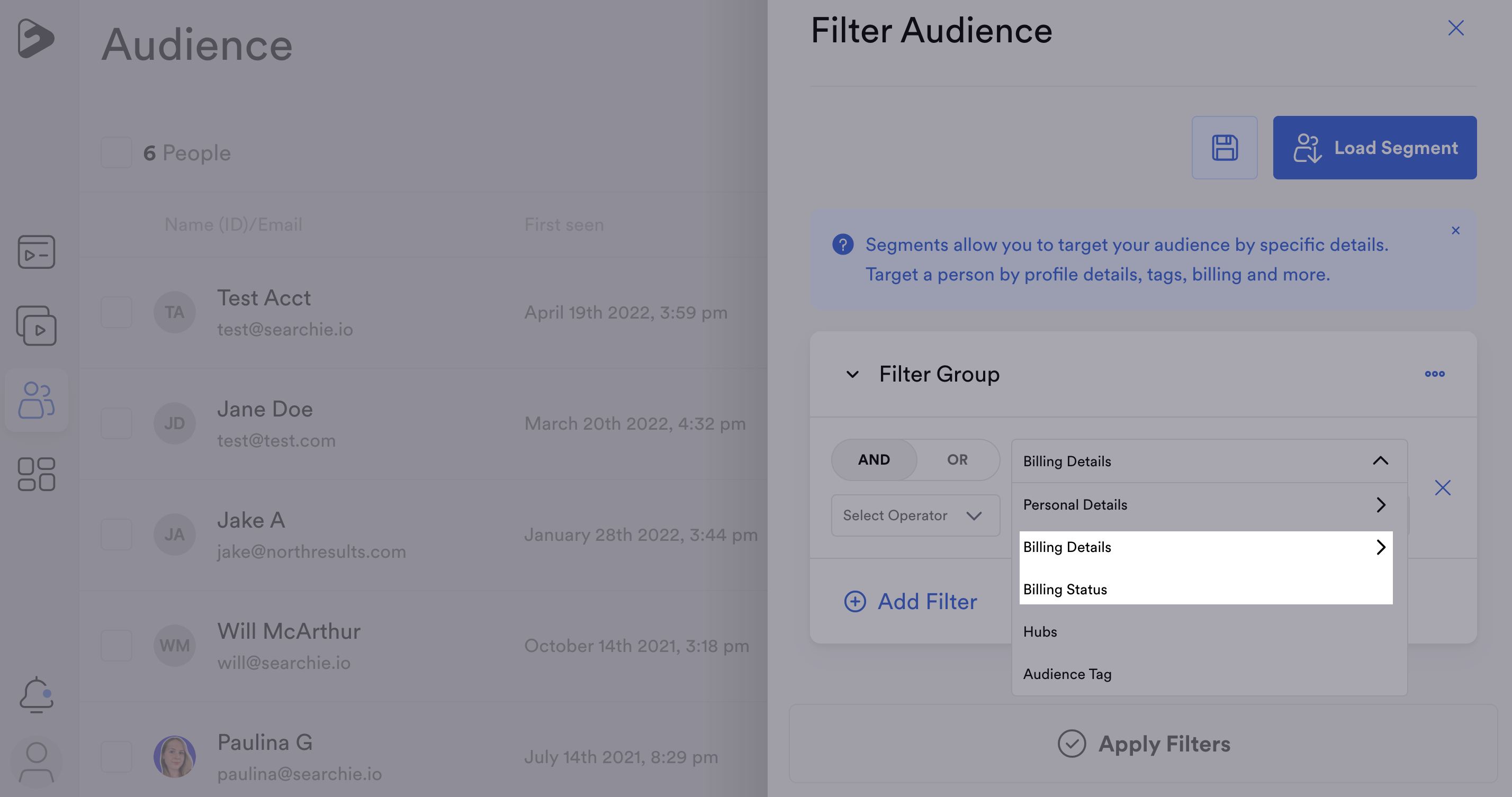Click the March 20th 2022 date cell
This screenshot has height=797, width=1512.
(x=634, y=423)
